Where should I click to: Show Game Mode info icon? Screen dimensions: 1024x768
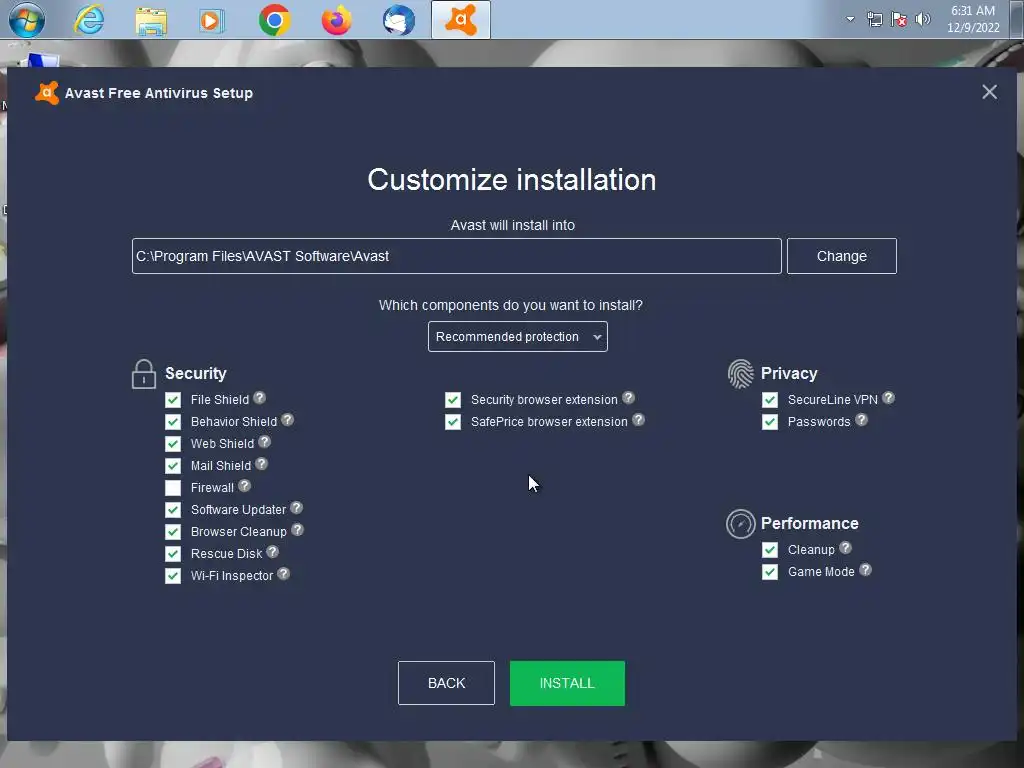point(865,570)
